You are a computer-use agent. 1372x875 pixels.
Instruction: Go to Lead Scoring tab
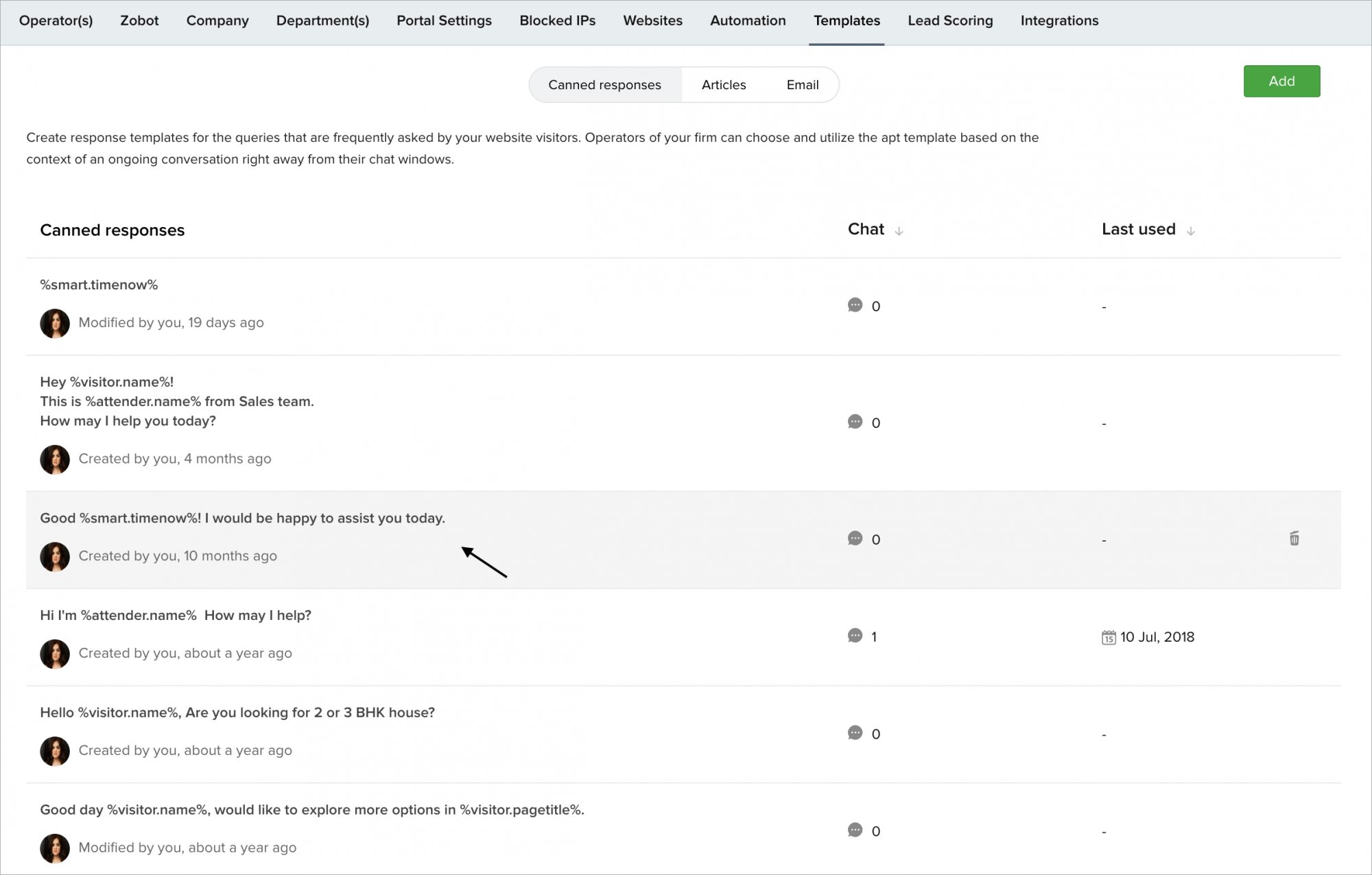pos(950,21)
